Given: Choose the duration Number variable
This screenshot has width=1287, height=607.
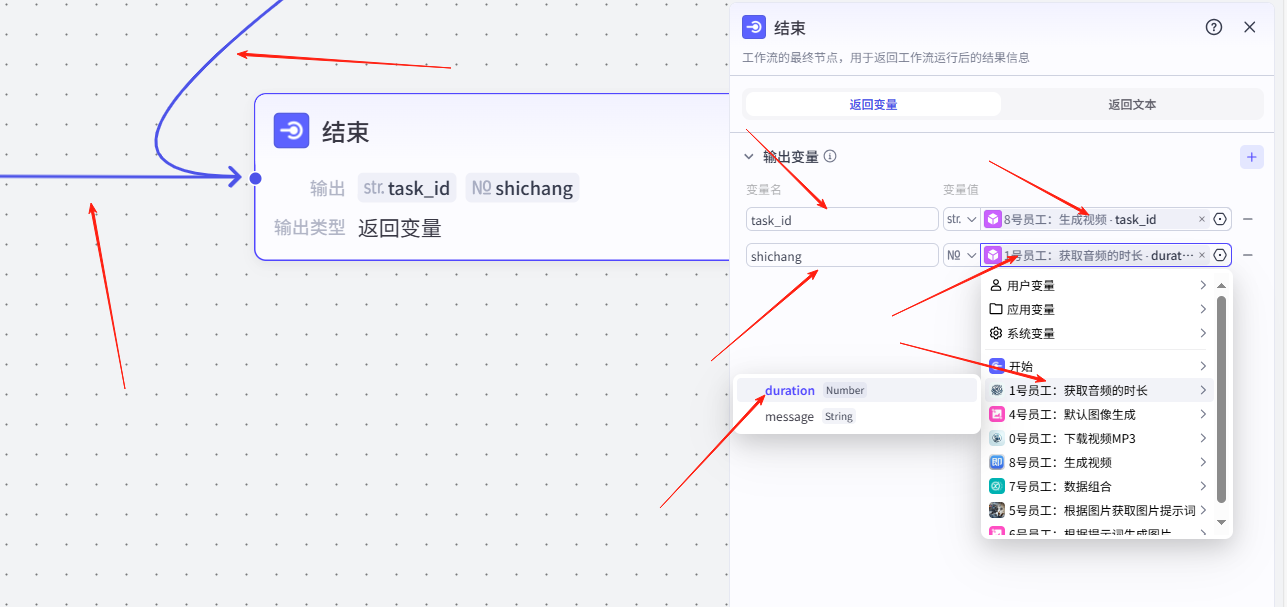Looking at the screenshot, I should tap(790, 390).
